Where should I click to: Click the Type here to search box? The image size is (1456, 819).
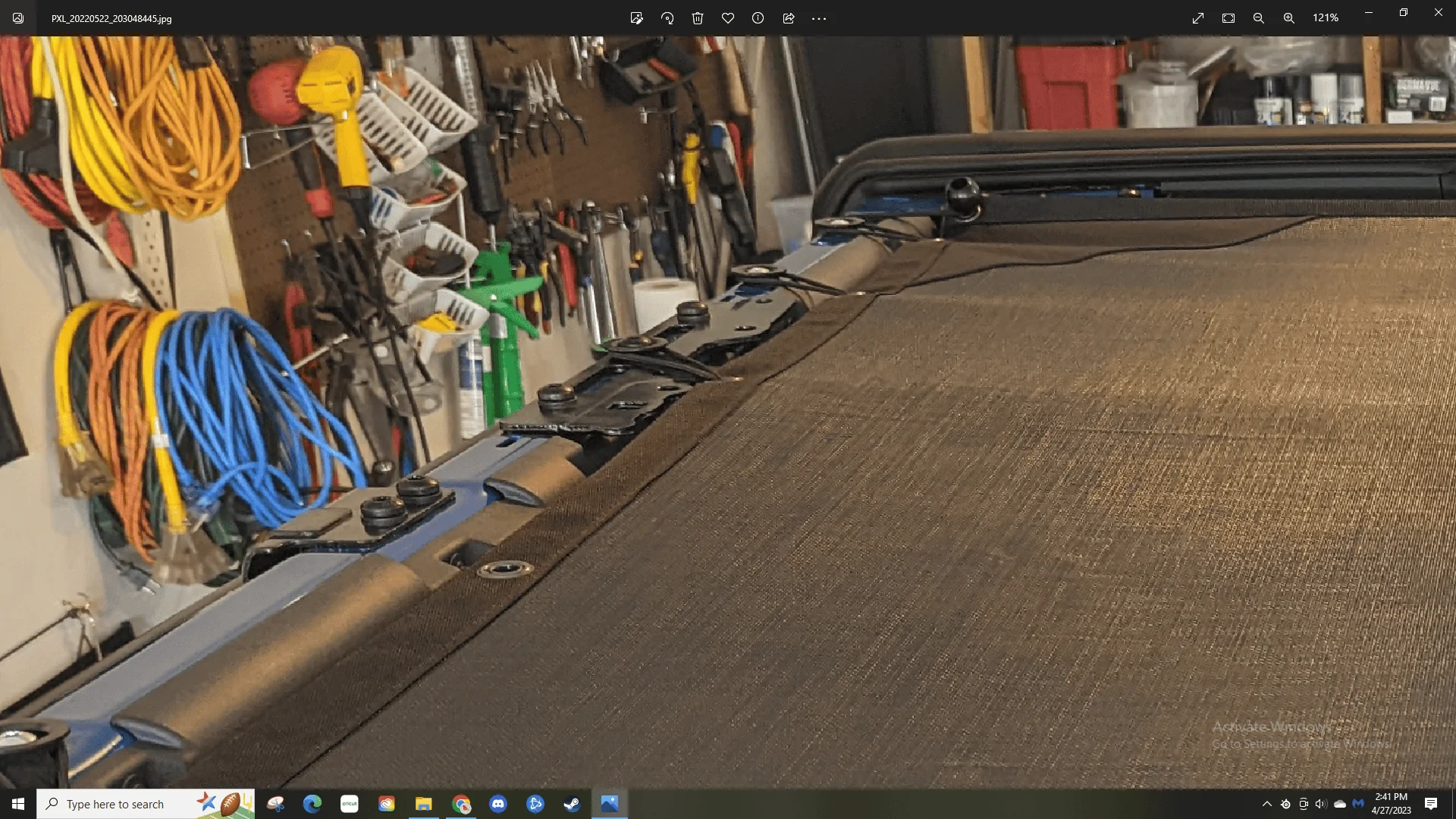(x=146, y=804)
